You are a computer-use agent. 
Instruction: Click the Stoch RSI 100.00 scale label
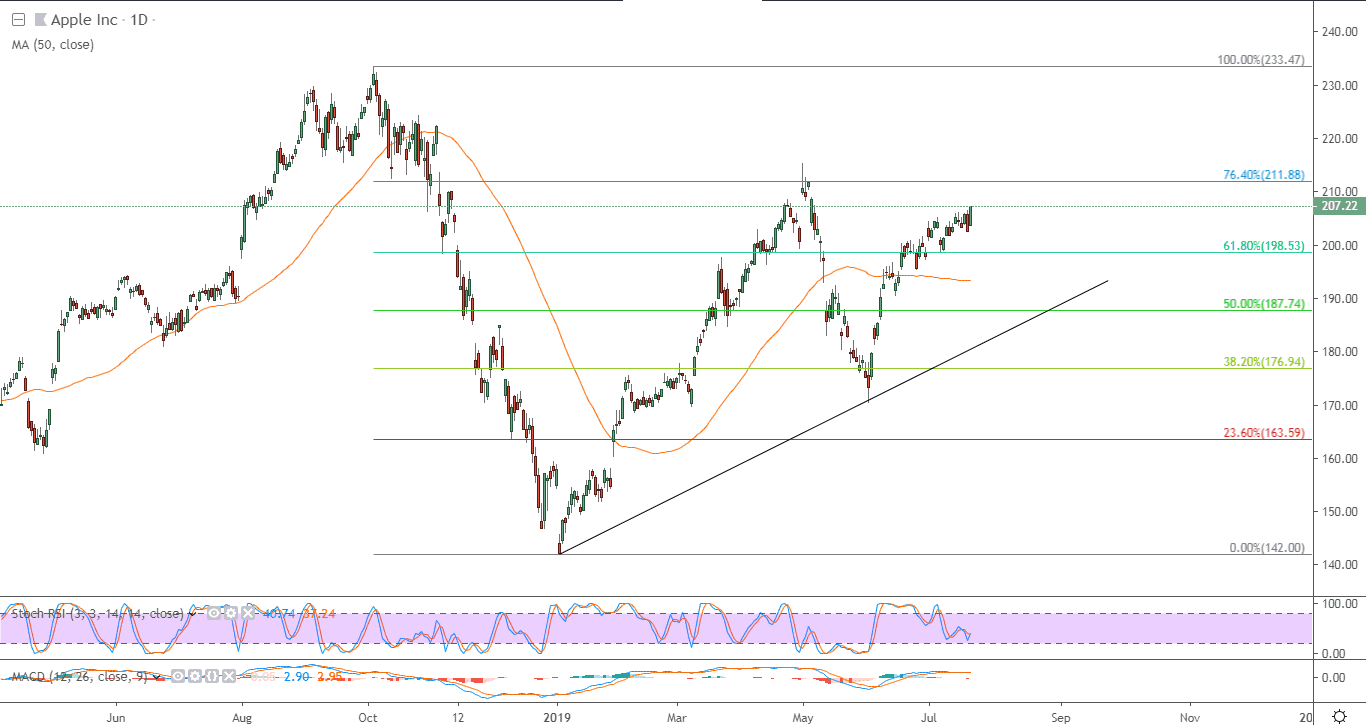(x=1338, y=603)
